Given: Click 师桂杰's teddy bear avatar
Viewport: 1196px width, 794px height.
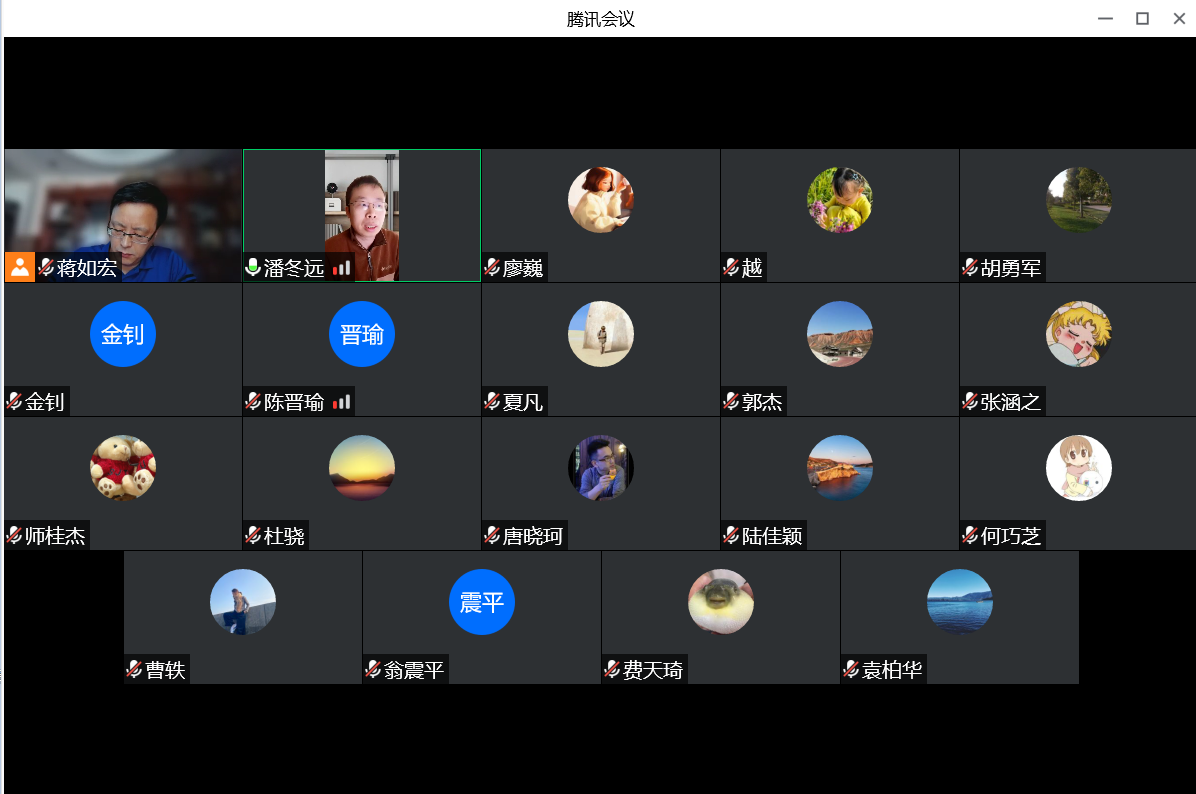Looking at the screenshot, I should pyautogui.click(x=123, y=468).
